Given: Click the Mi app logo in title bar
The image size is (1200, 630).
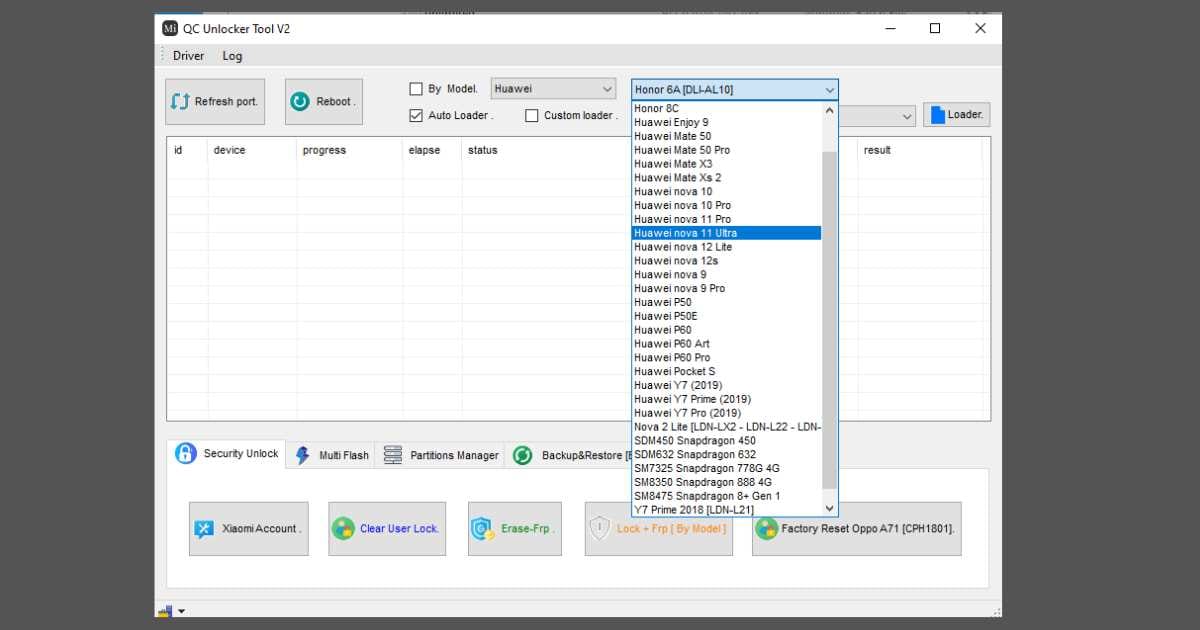Looking at the screenshot, I should pyautogui.click(x=170, y=28).
